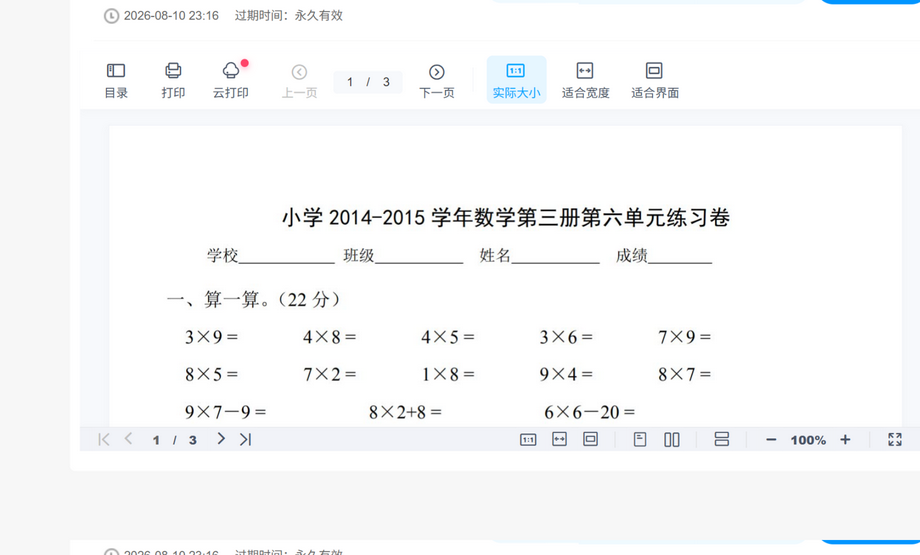The width and height of the screenshot is (920, 555).
Task: Select 适合界面 fit page view
Action: point(655,80)
